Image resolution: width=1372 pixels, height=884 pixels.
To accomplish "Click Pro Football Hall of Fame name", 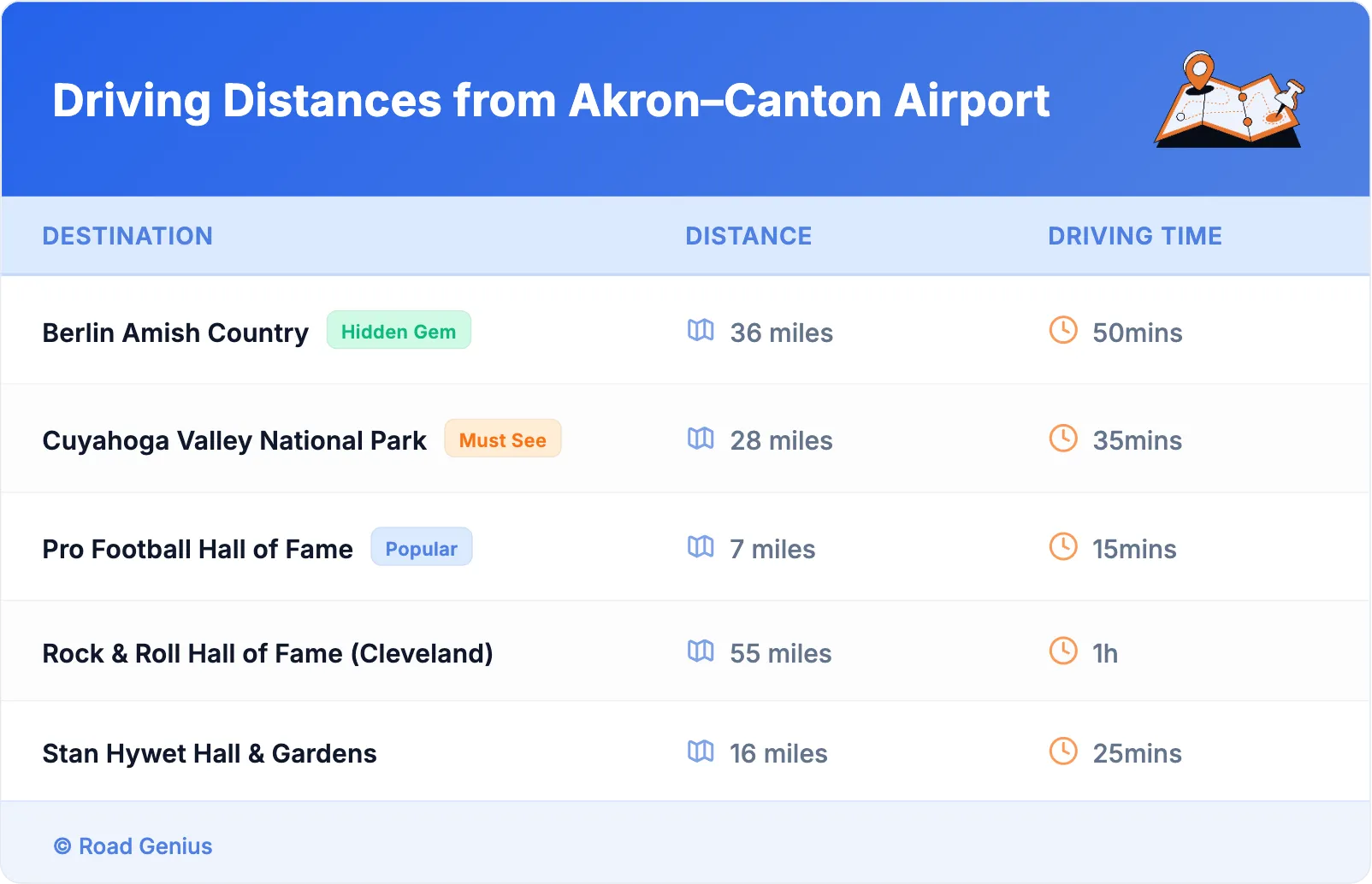I will [198, 549].
